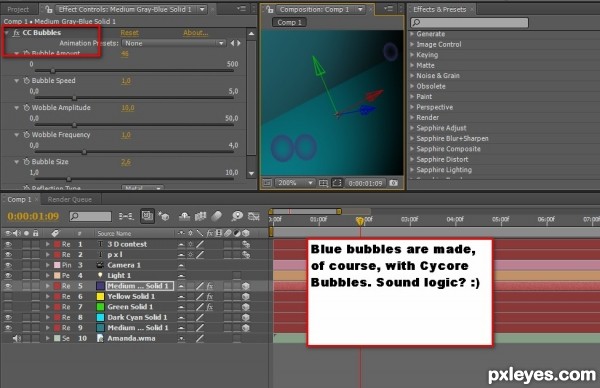The image size is (600, 388).
Task: Toggle stopwatch for Bubble Speed
Action: click(26, 81)
